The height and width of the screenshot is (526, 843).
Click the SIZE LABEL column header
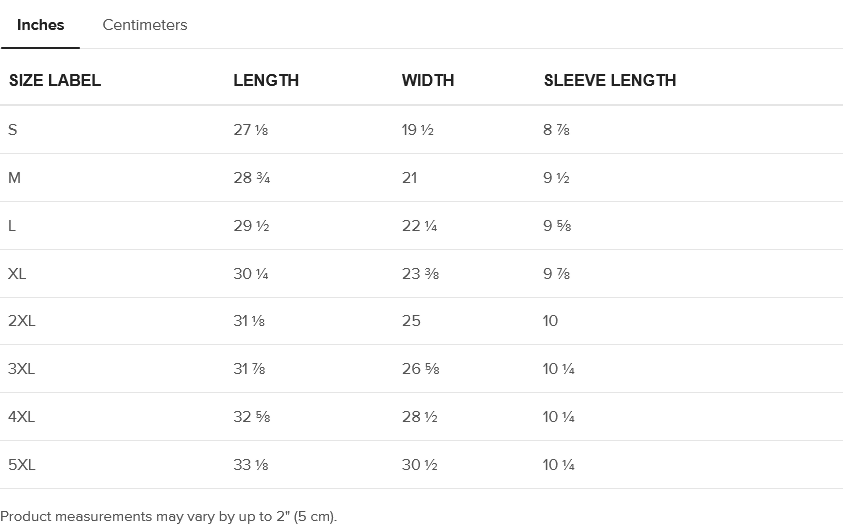coord(55,81)
